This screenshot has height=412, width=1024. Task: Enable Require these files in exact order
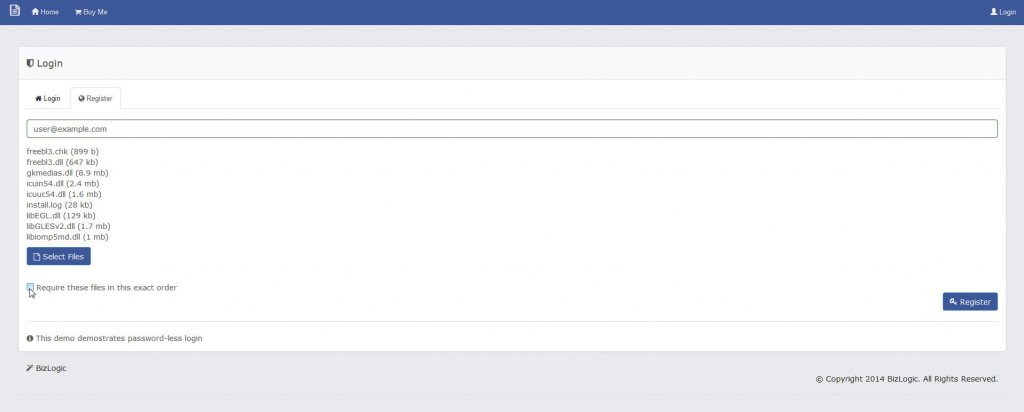coord(30,287)
